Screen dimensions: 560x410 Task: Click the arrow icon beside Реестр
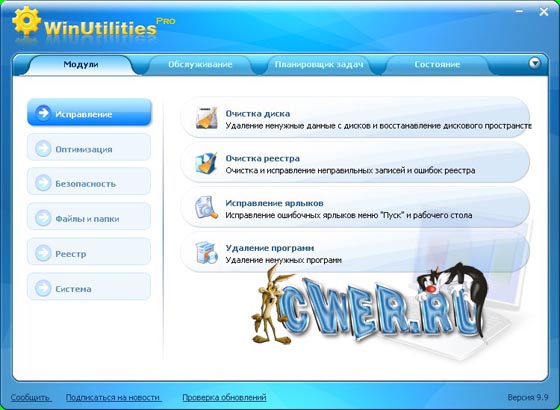(x=43, y=253)
